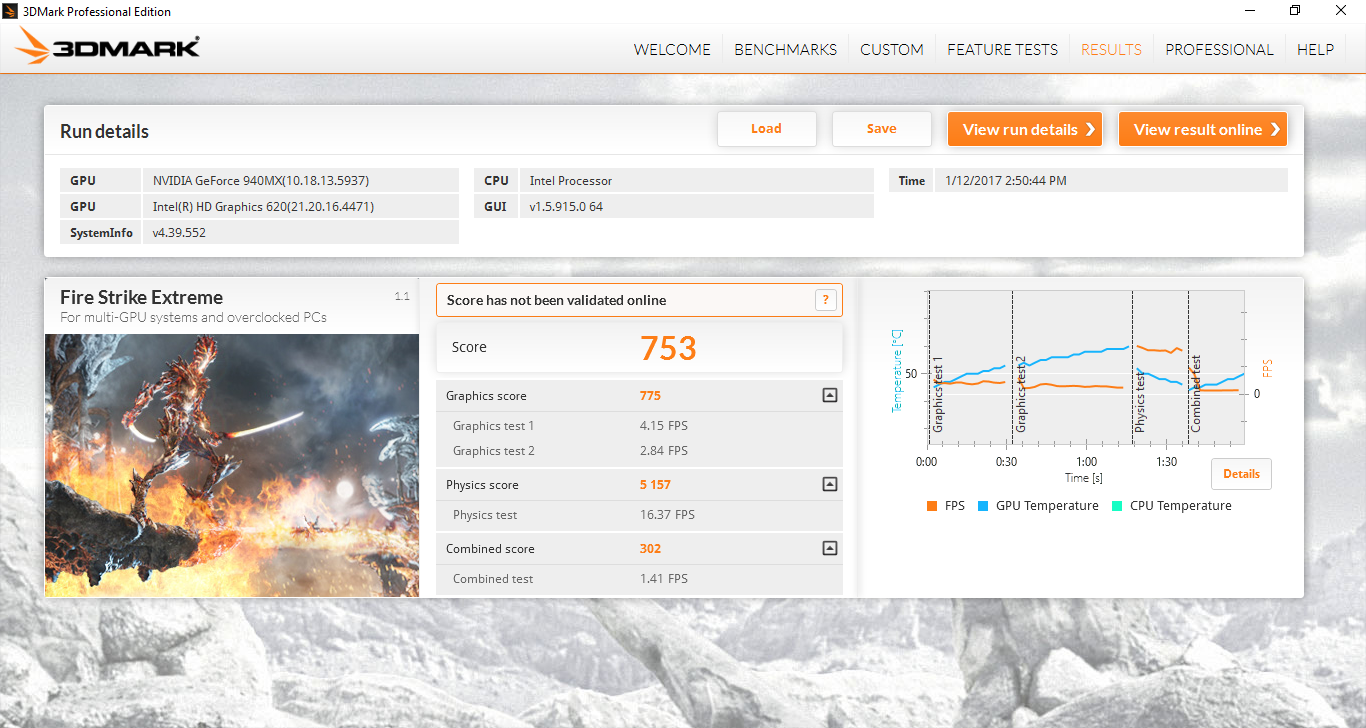Click the Combined test 1.41 FPS result

(x=664, y=579)
